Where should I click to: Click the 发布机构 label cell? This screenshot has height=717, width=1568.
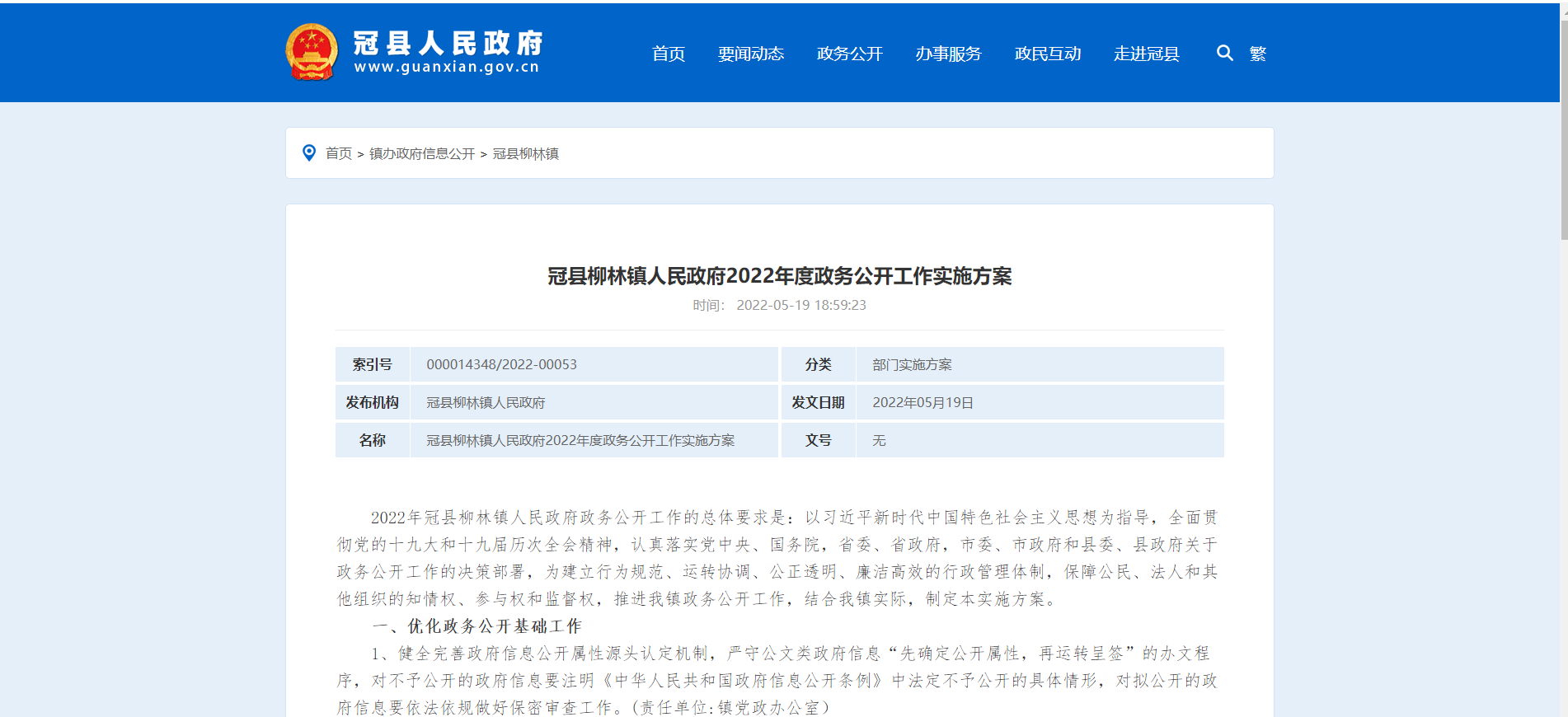(373, 402)
